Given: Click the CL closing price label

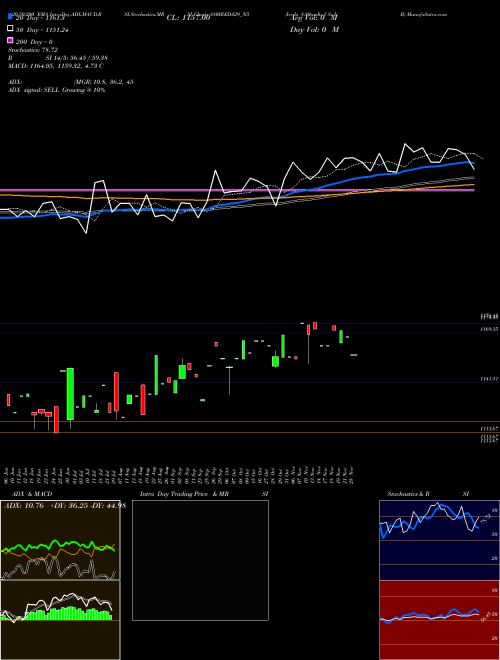Looking at the screenshot, I should point(188,18).
